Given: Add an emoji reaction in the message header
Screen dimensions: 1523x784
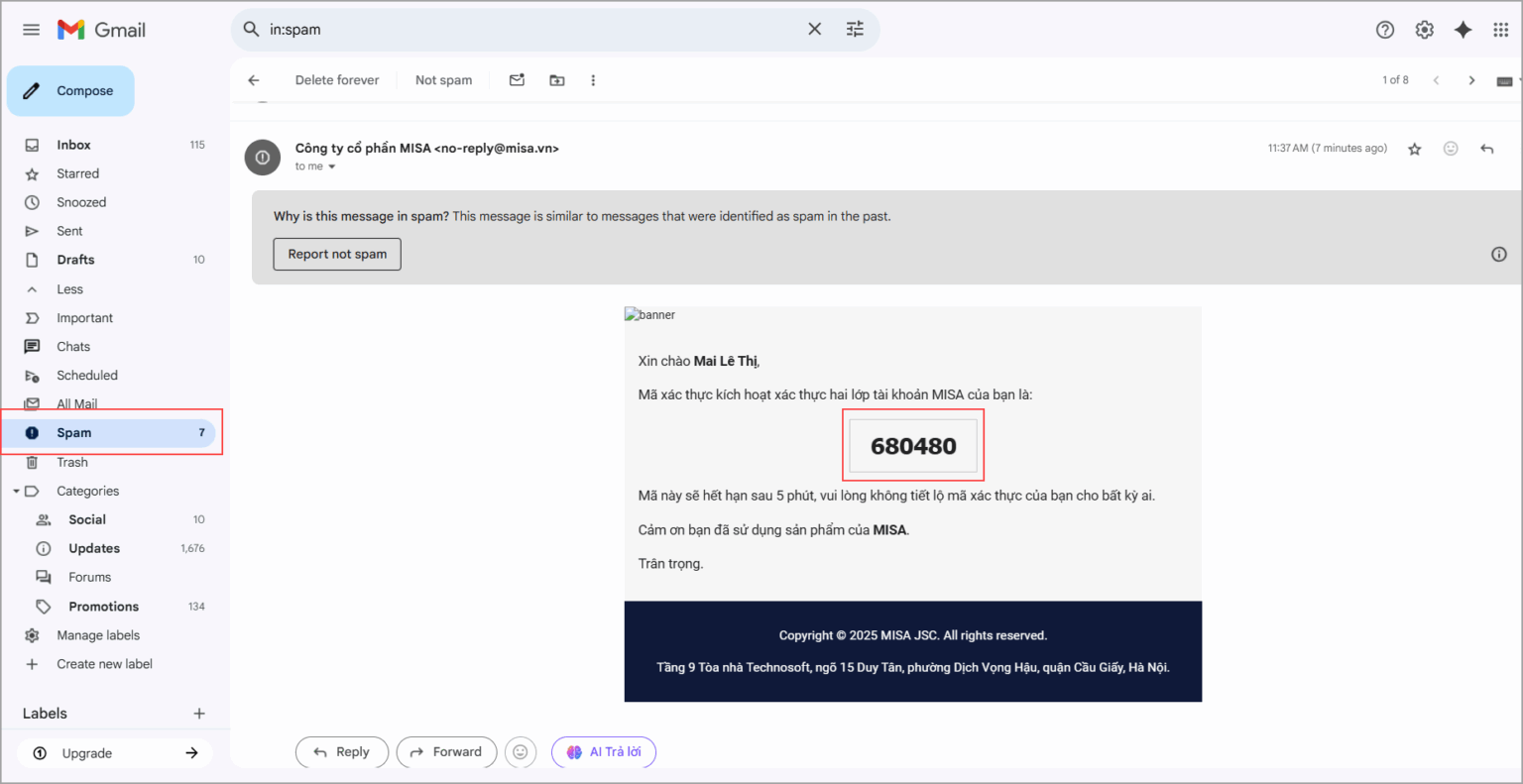Looking at the screenshot, I should (x=1451, y=149).
